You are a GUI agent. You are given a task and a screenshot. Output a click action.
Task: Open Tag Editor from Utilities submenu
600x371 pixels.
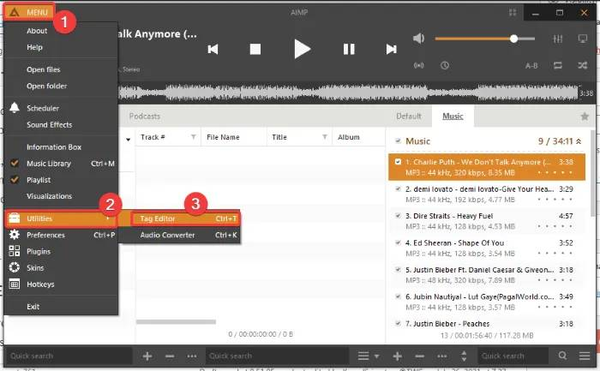[x=185, y=218]
